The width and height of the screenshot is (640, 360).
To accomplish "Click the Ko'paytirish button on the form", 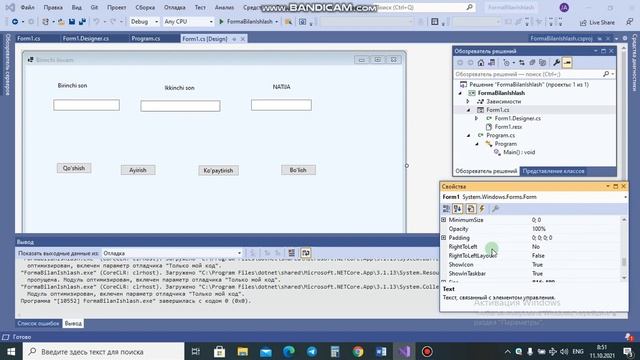I will [218, 171].
